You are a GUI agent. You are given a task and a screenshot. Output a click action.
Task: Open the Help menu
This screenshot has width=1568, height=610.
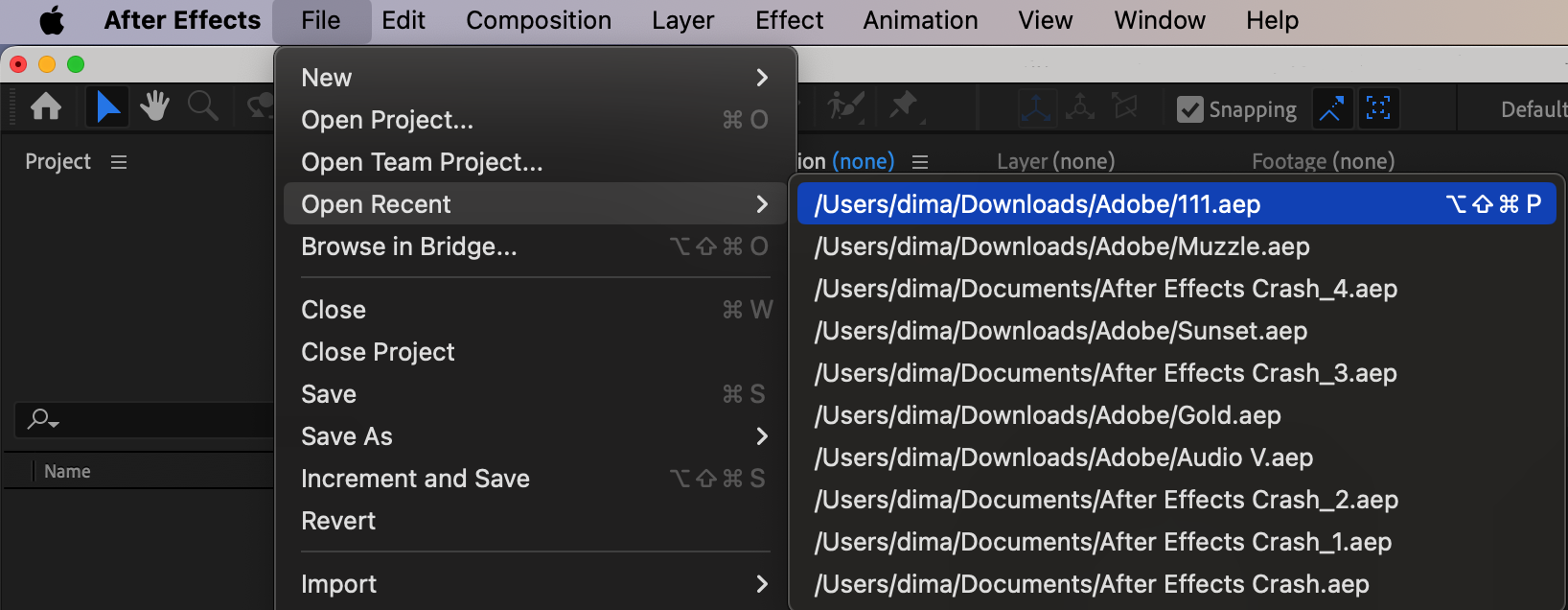coord(1273,20)
